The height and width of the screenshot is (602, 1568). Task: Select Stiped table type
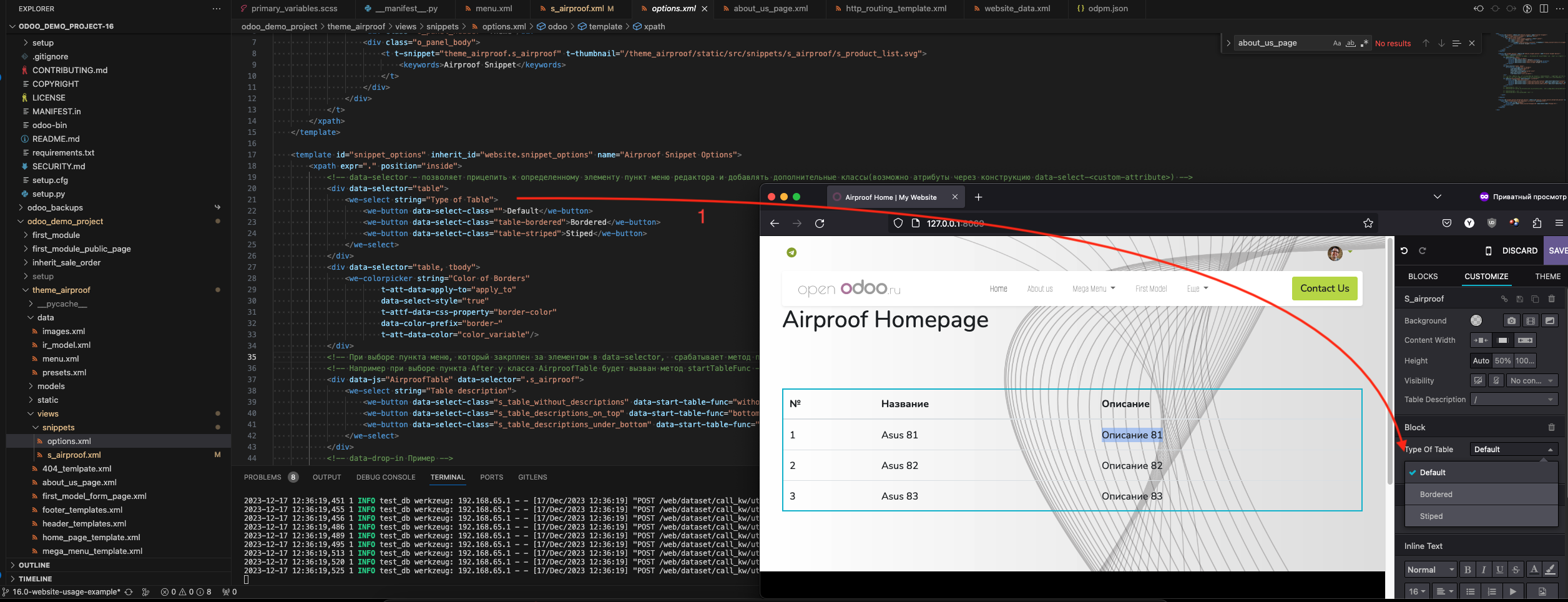[x=1481, y=516]
